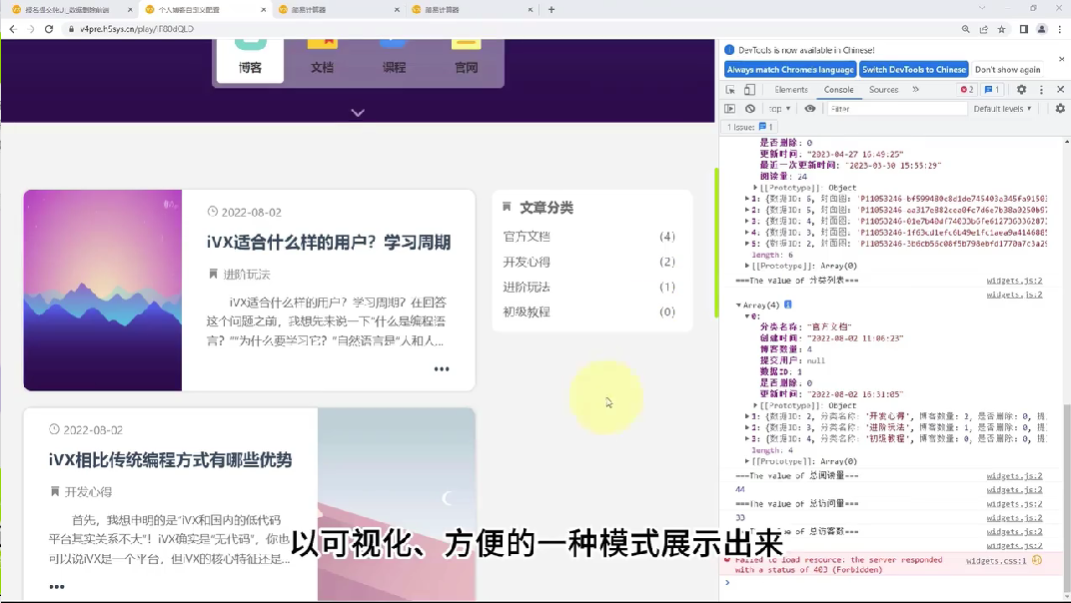Collapse the Array(4) console entry
This screenshot has width=1071, height=603.
[738, 305]
